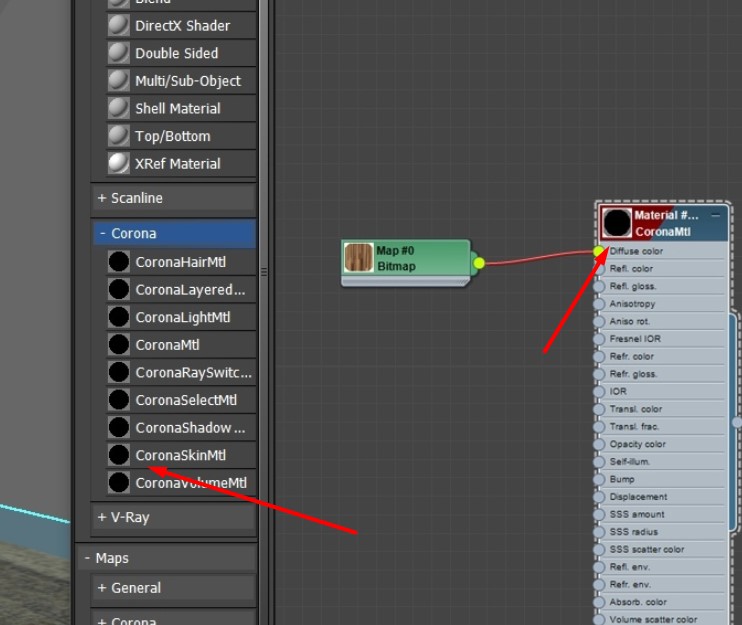Select the DirectX Shader material entry
Screen dimensions: 742x625
pos(182,26)
